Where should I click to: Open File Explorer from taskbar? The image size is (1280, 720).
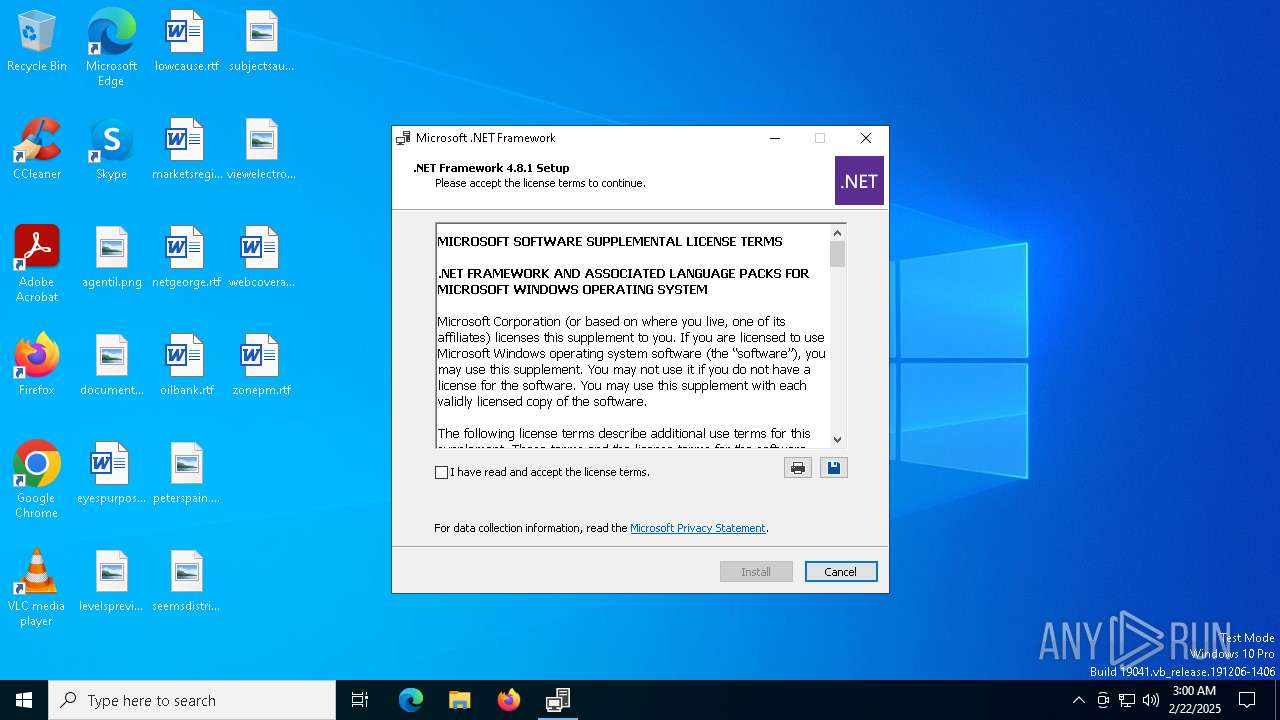pos(459,700)
